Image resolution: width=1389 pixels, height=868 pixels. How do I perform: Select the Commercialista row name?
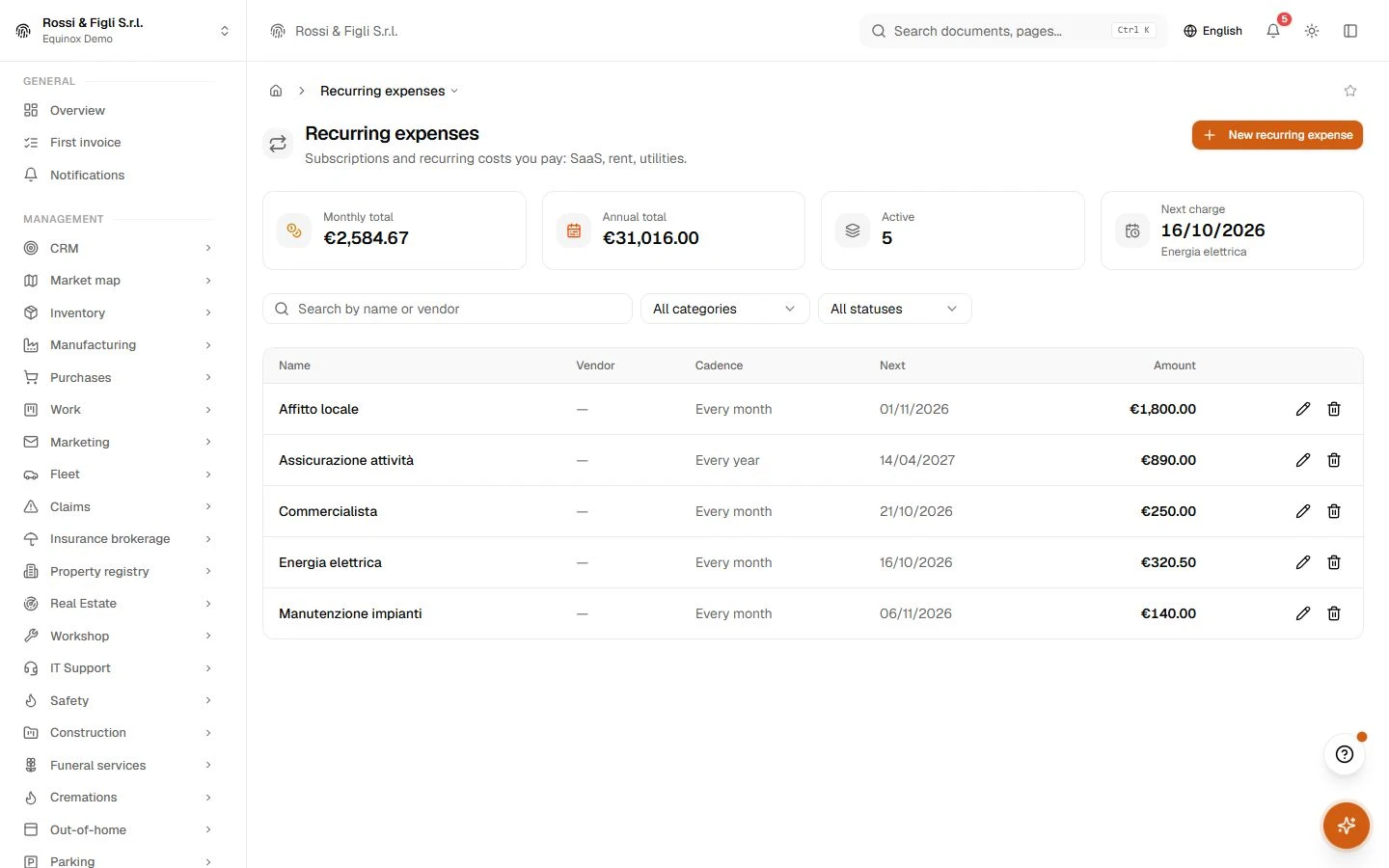(328, 511)
